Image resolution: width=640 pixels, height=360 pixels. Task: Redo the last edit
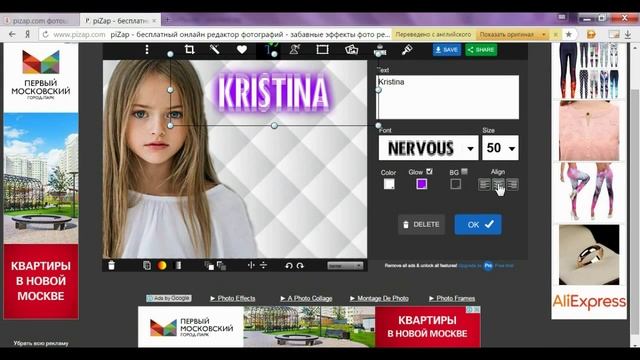click(300, 266)
